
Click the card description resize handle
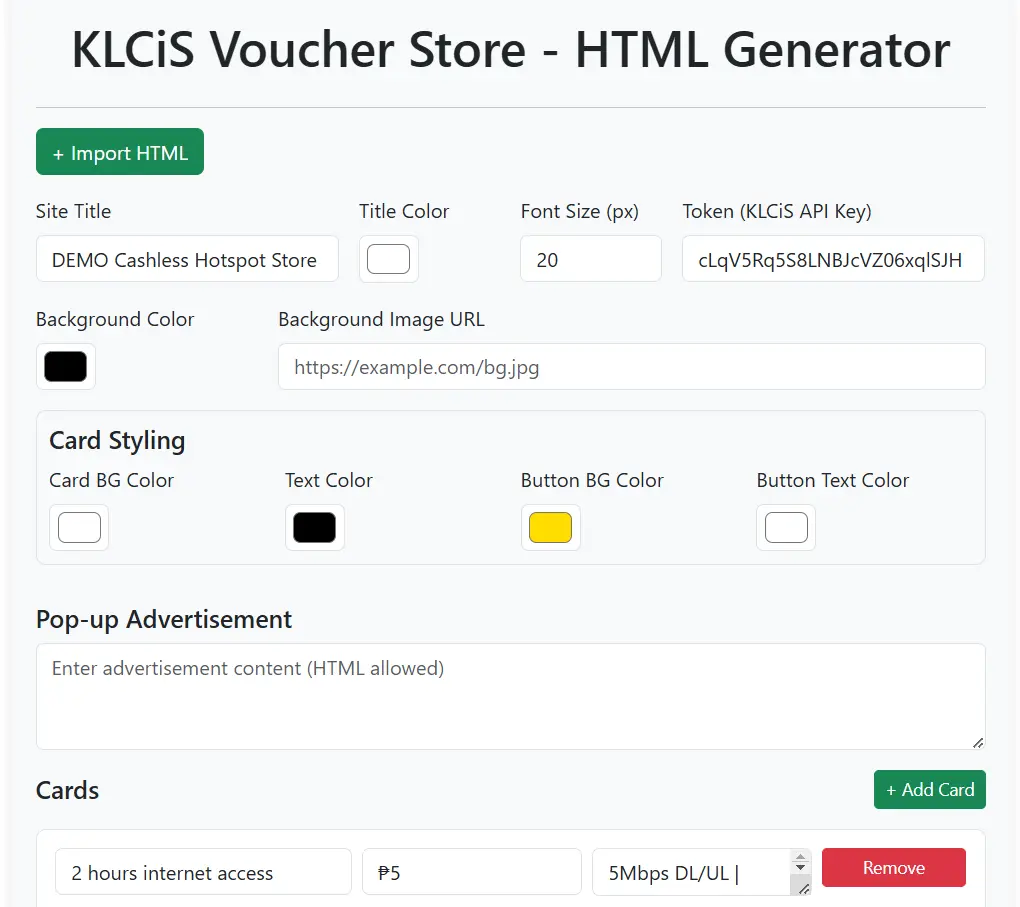pos(803,889)
